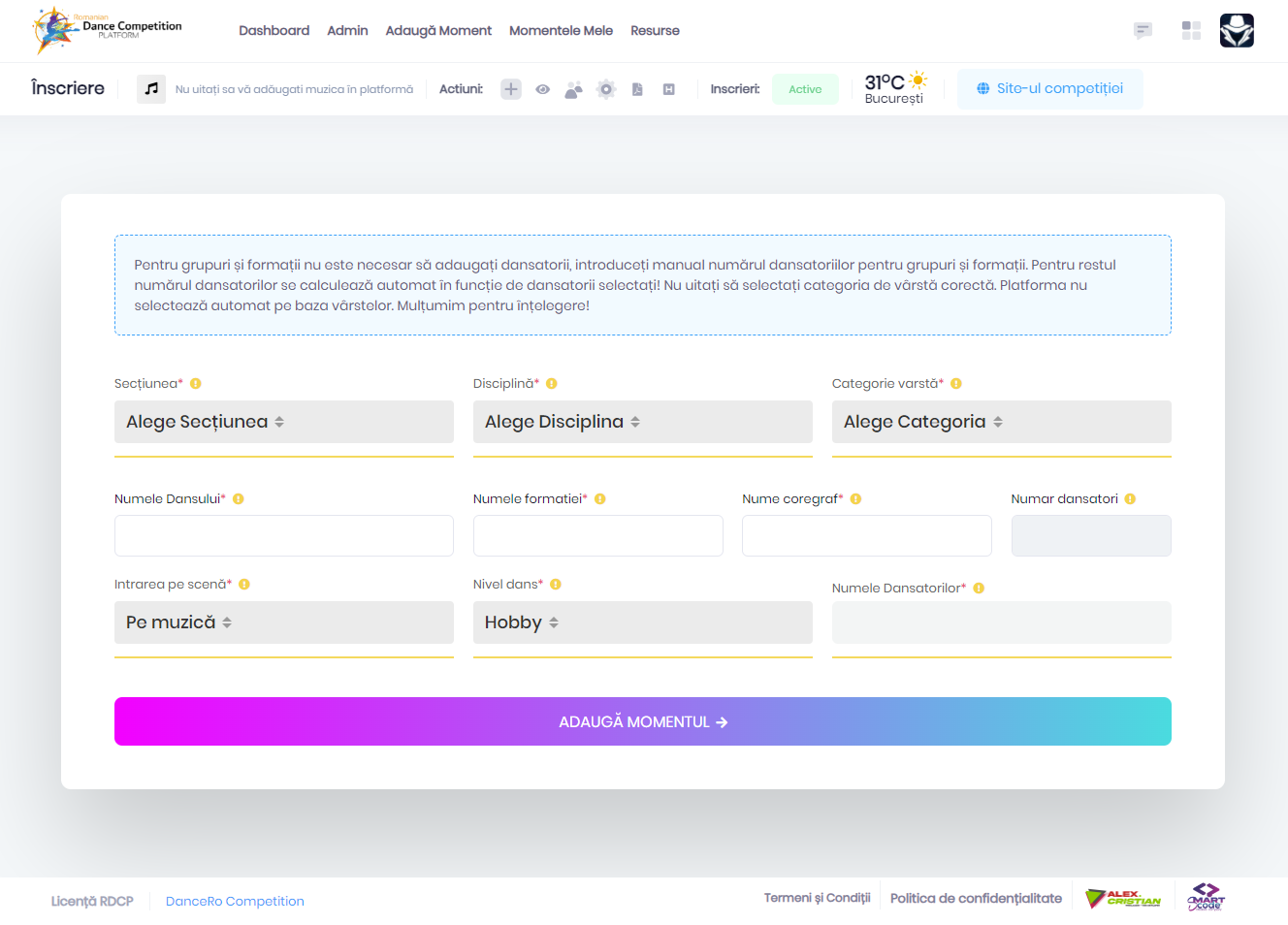Expand the Alege Secțiunea dropdown

coord(283,422)
